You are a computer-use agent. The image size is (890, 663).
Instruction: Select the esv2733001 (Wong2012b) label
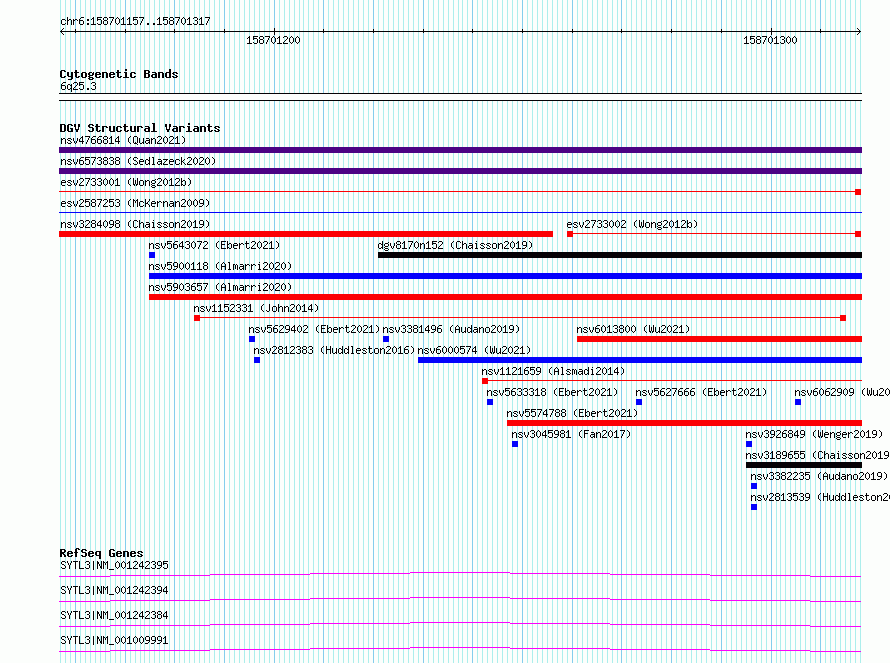click(x=126, y=182)
